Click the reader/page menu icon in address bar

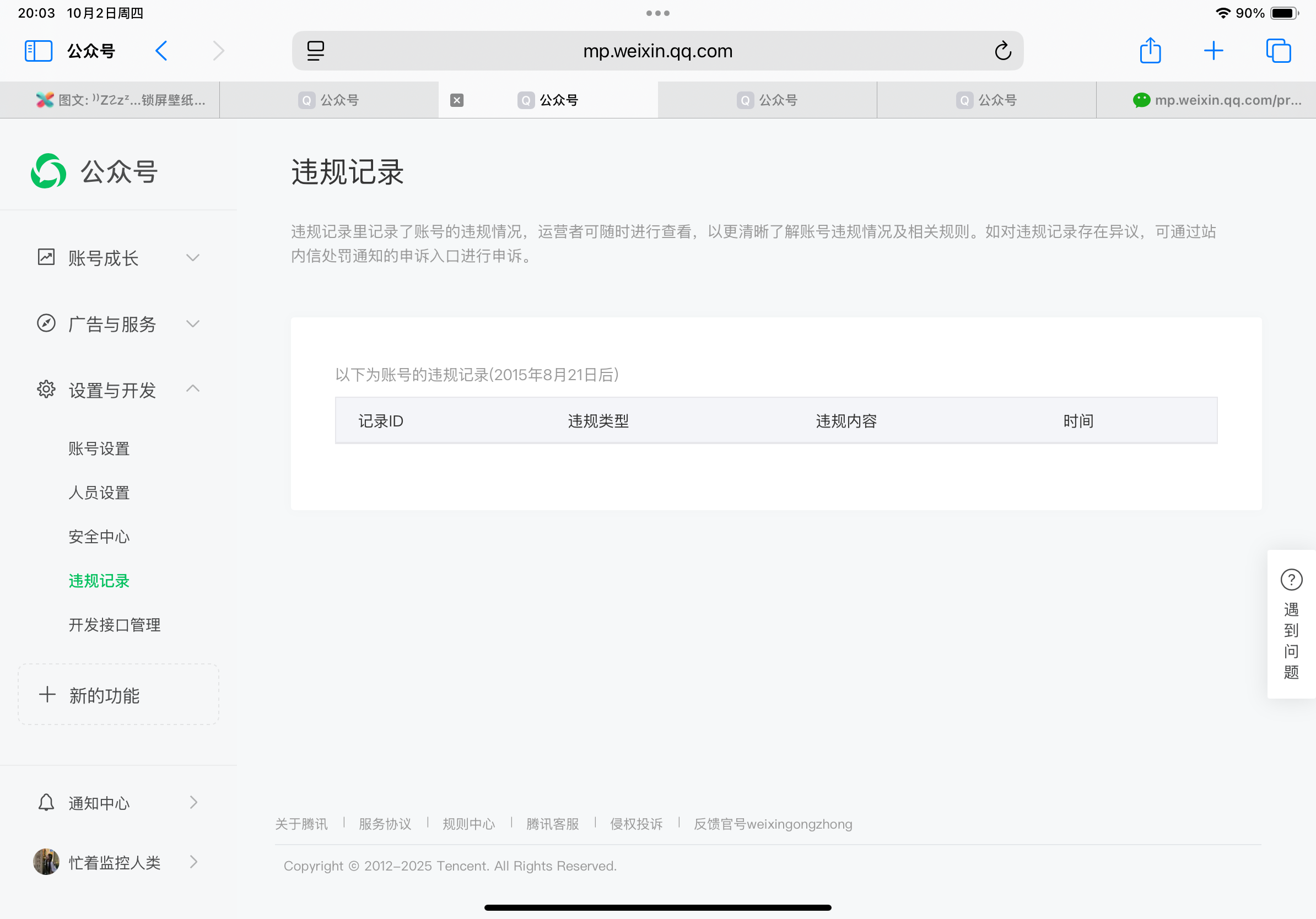click(x=315, y=51)
